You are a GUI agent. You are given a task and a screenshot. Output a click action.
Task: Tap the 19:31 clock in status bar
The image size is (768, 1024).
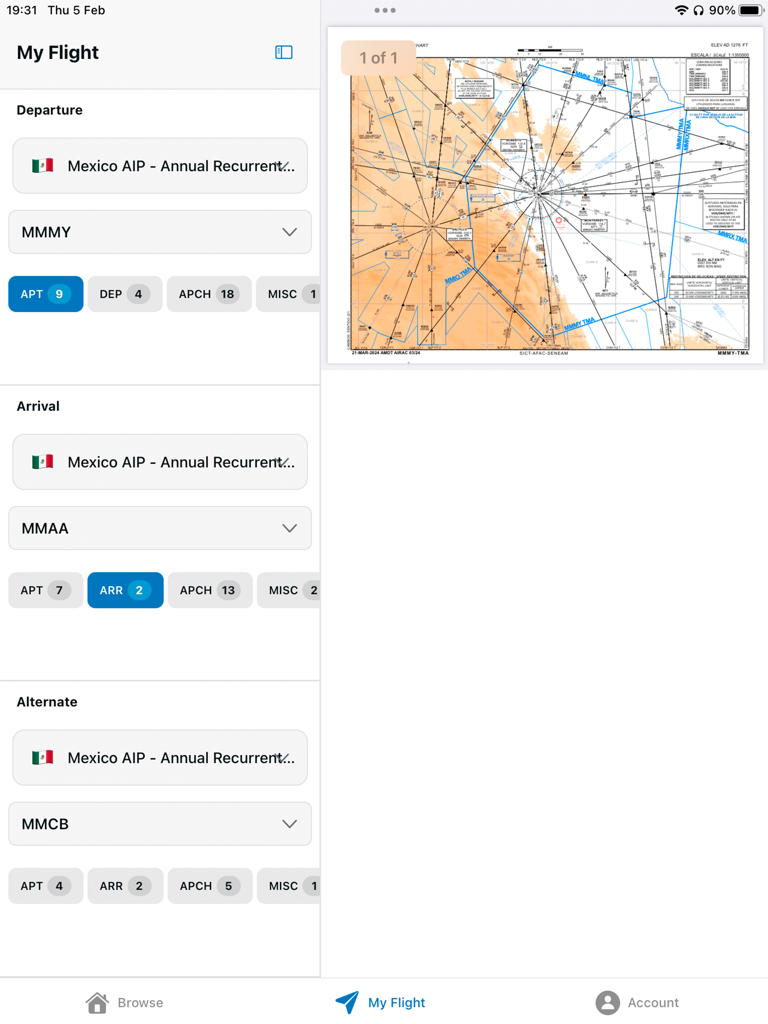pyautogui.click(x=22, y=10)
